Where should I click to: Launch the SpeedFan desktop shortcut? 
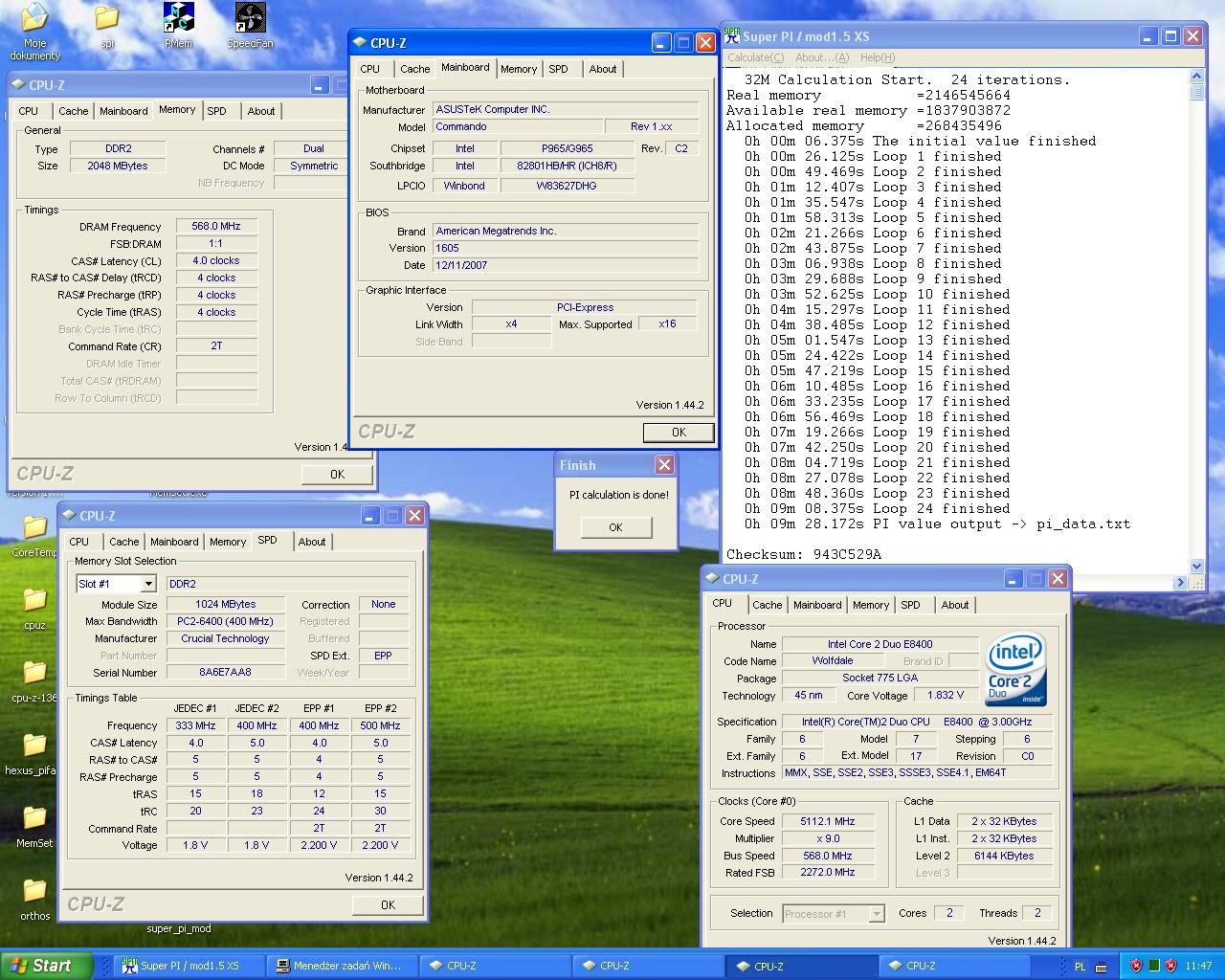coord(250,26)
